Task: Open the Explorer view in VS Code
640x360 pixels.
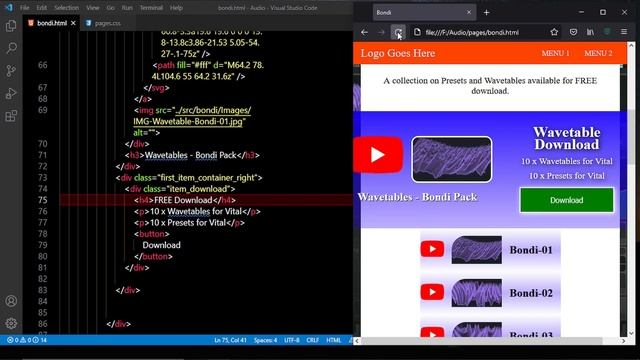Action: coord(11,26)
